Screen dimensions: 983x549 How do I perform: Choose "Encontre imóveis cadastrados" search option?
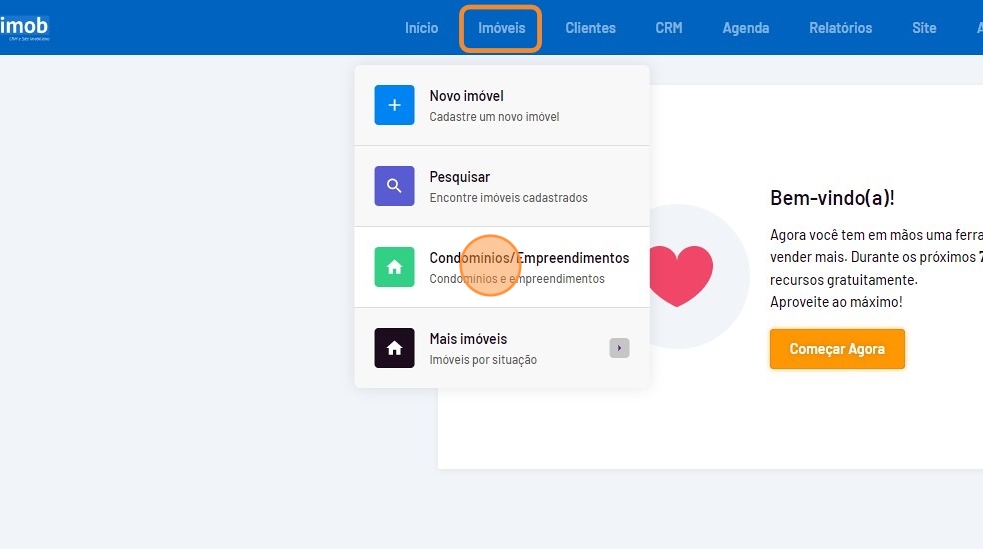(x=508, y=198)
